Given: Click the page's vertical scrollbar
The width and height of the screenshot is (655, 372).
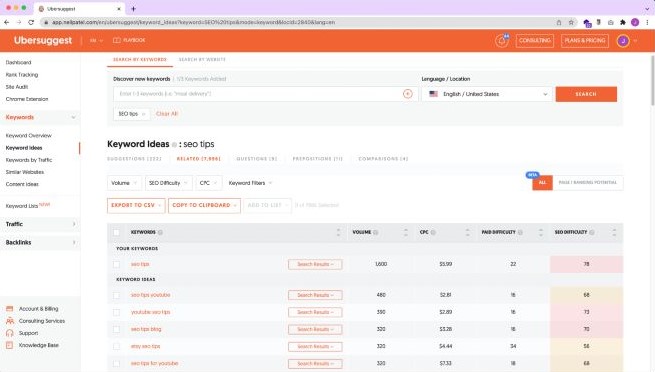Looking at the screenshot, I should [652, 81].
